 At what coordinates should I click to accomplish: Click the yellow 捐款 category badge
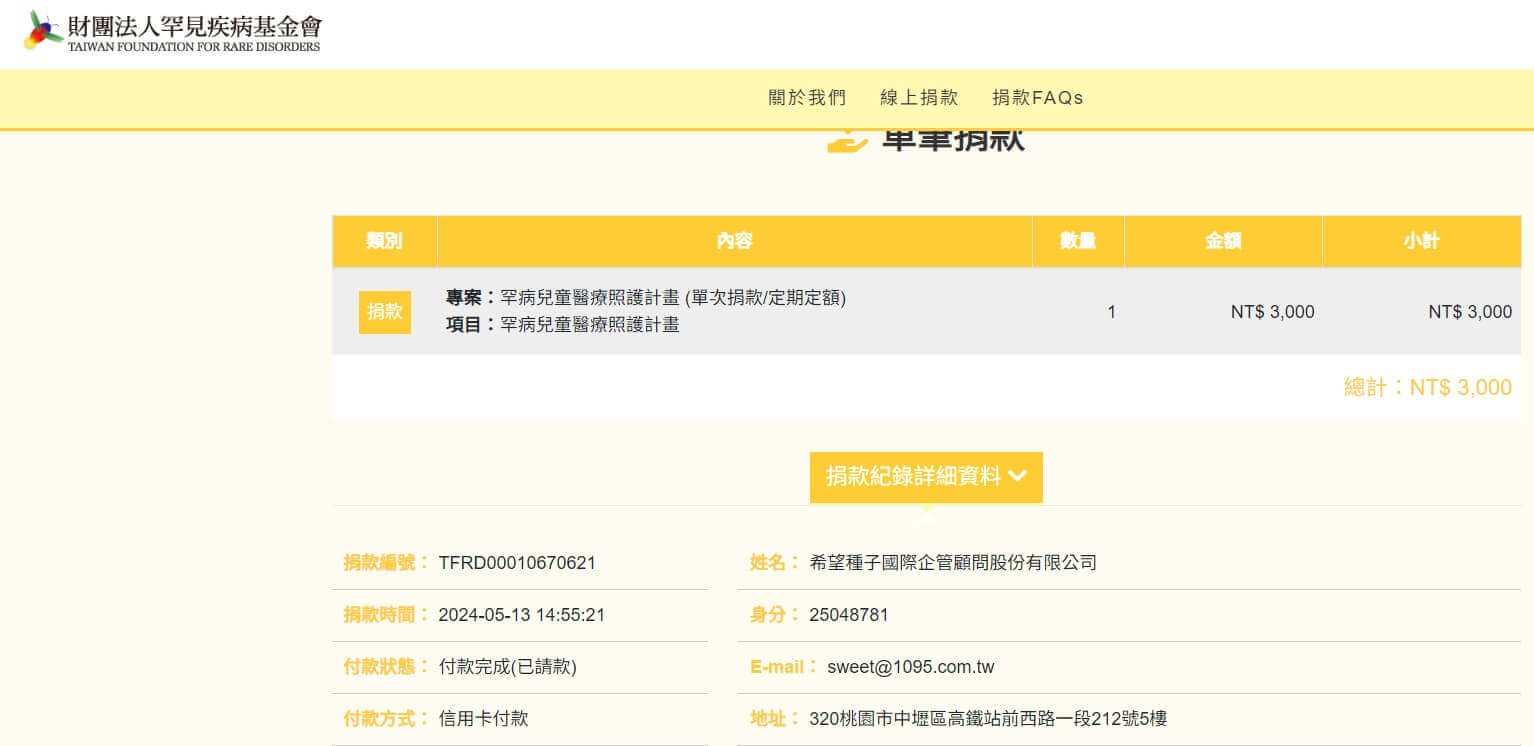(384, 311)
